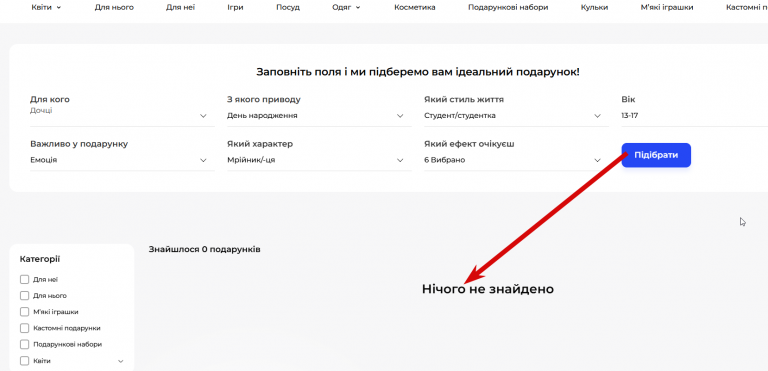Image resolution: width=768 pixels, height=371 pixels.
Task: Open the З якого приводу dropdown
Action: tap(319, 116)
